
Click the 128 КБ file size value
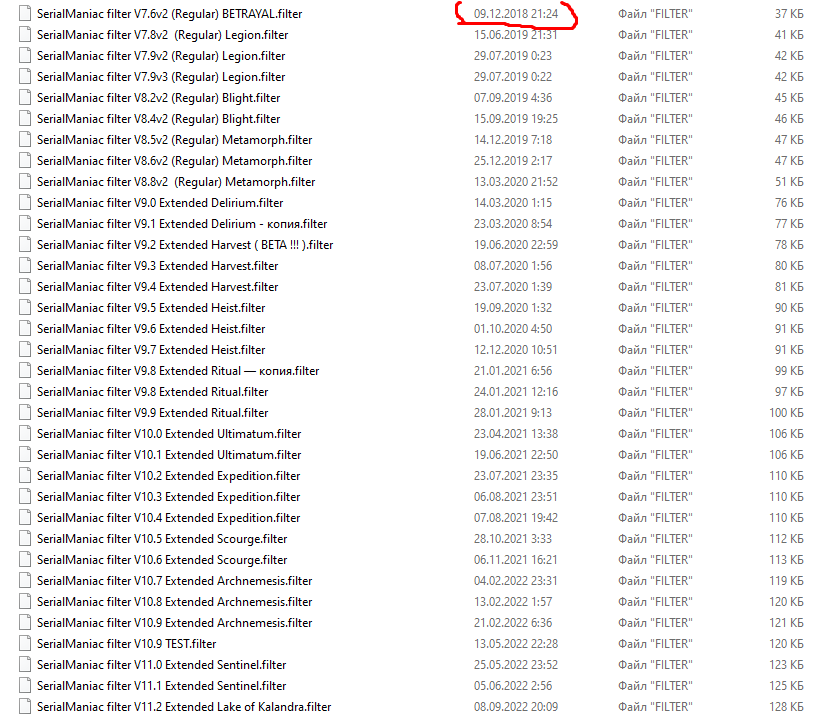(787, 707)
